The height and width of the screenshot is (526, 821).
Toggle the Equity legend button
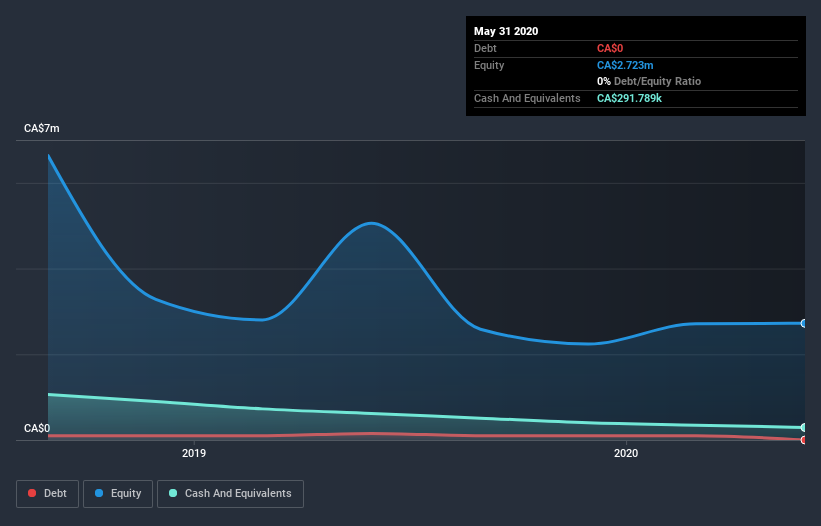pyautogui.click(x=118, y=494)
